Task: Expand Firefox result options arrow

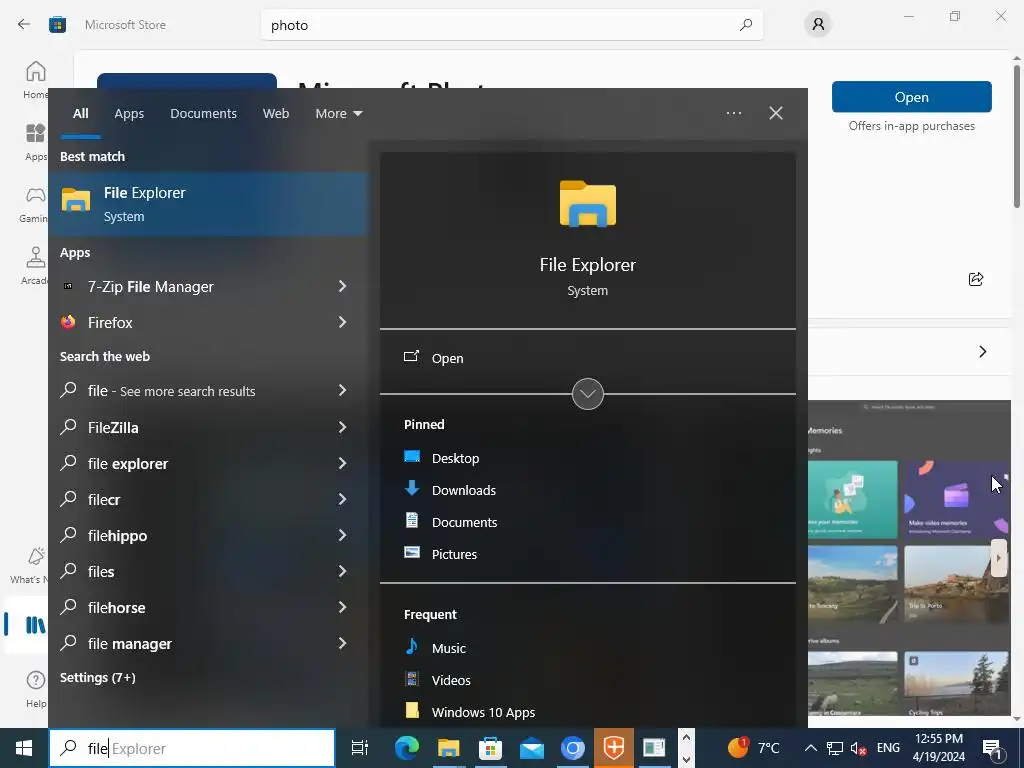Action: pyautogui.click(x=342, y=322)
